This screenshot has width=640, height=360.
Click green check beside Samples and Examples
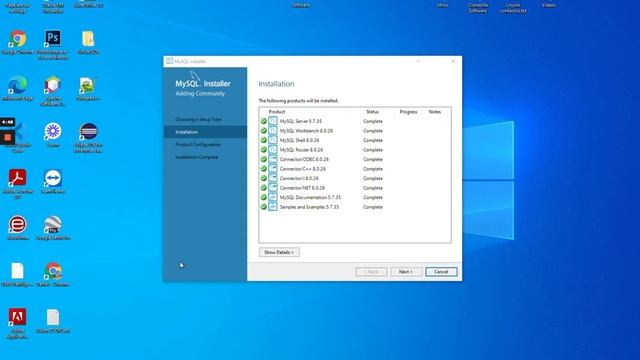coord(264,207)
